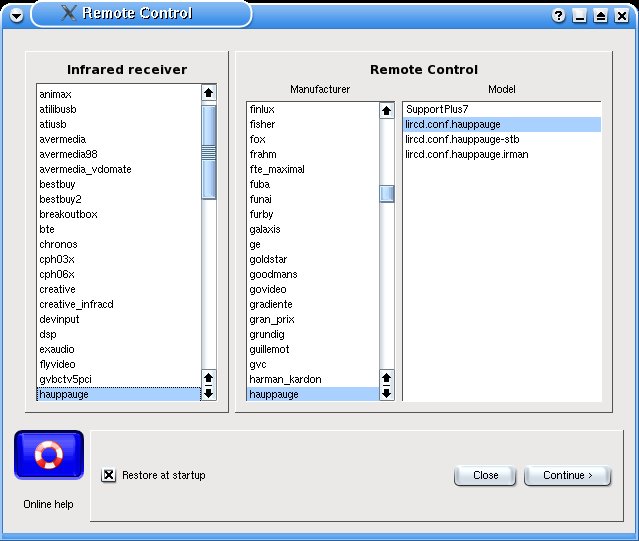Select animax in Infrared receiver list
The width and height of the screenshot is (639, 541).
(119, 94)
